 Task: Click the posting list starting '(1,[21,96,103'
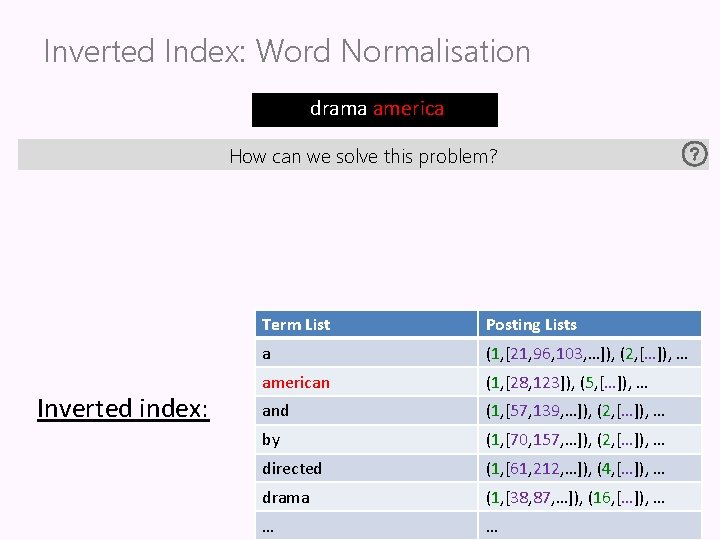pyautogui.click(x=590, y=354)
